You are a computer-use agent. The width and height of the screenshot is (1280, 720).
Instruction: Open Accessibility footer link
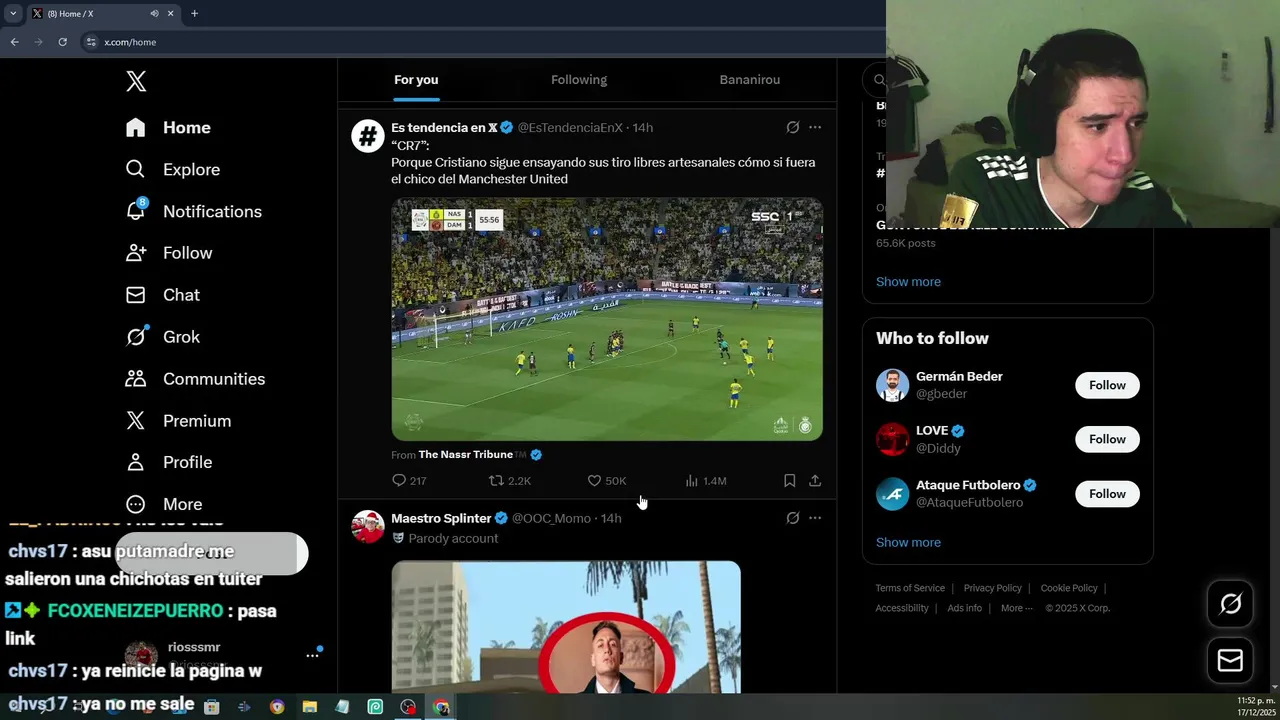[902, 608]
